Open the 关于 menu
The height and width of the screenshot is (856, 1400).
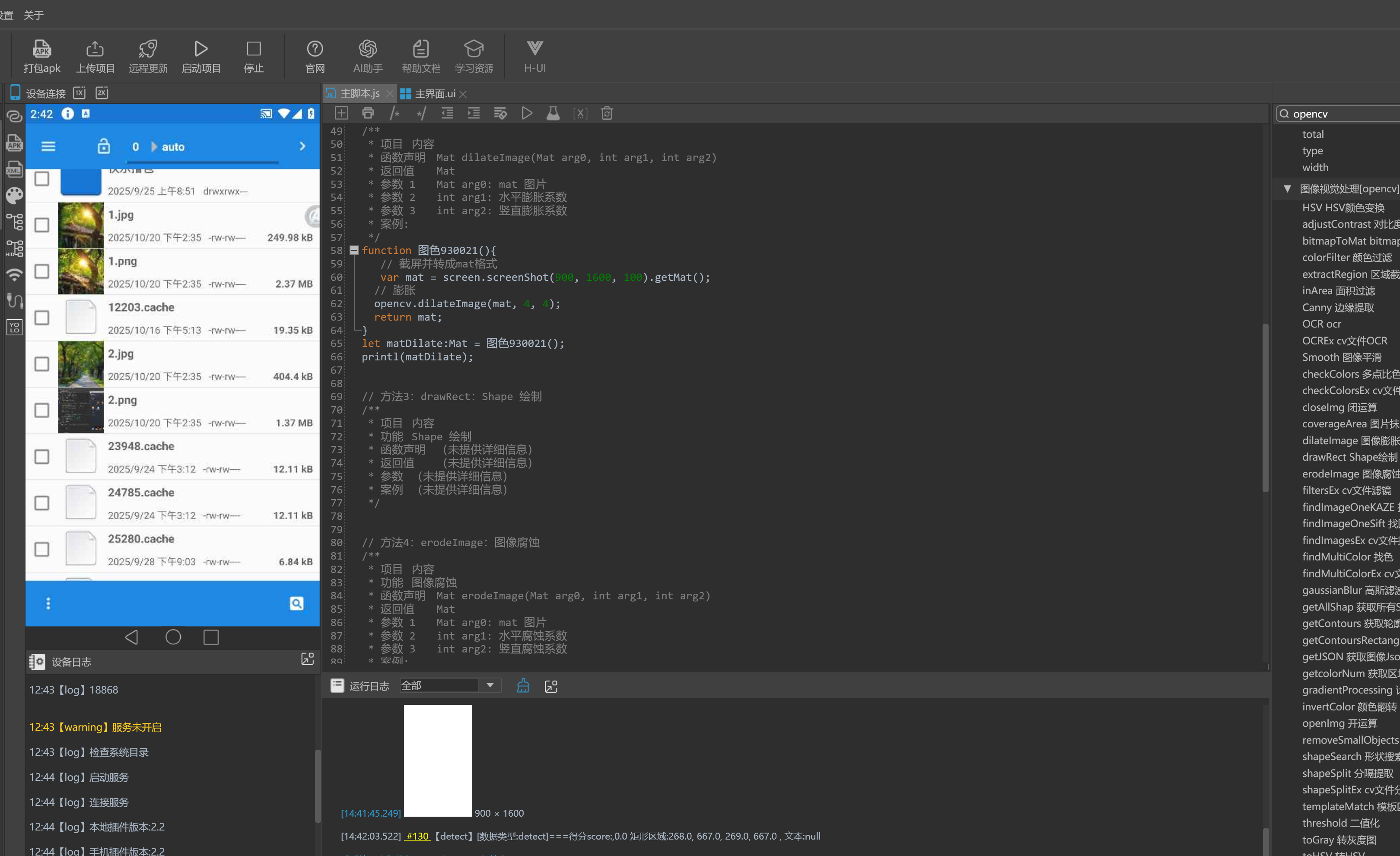point(34,15)
